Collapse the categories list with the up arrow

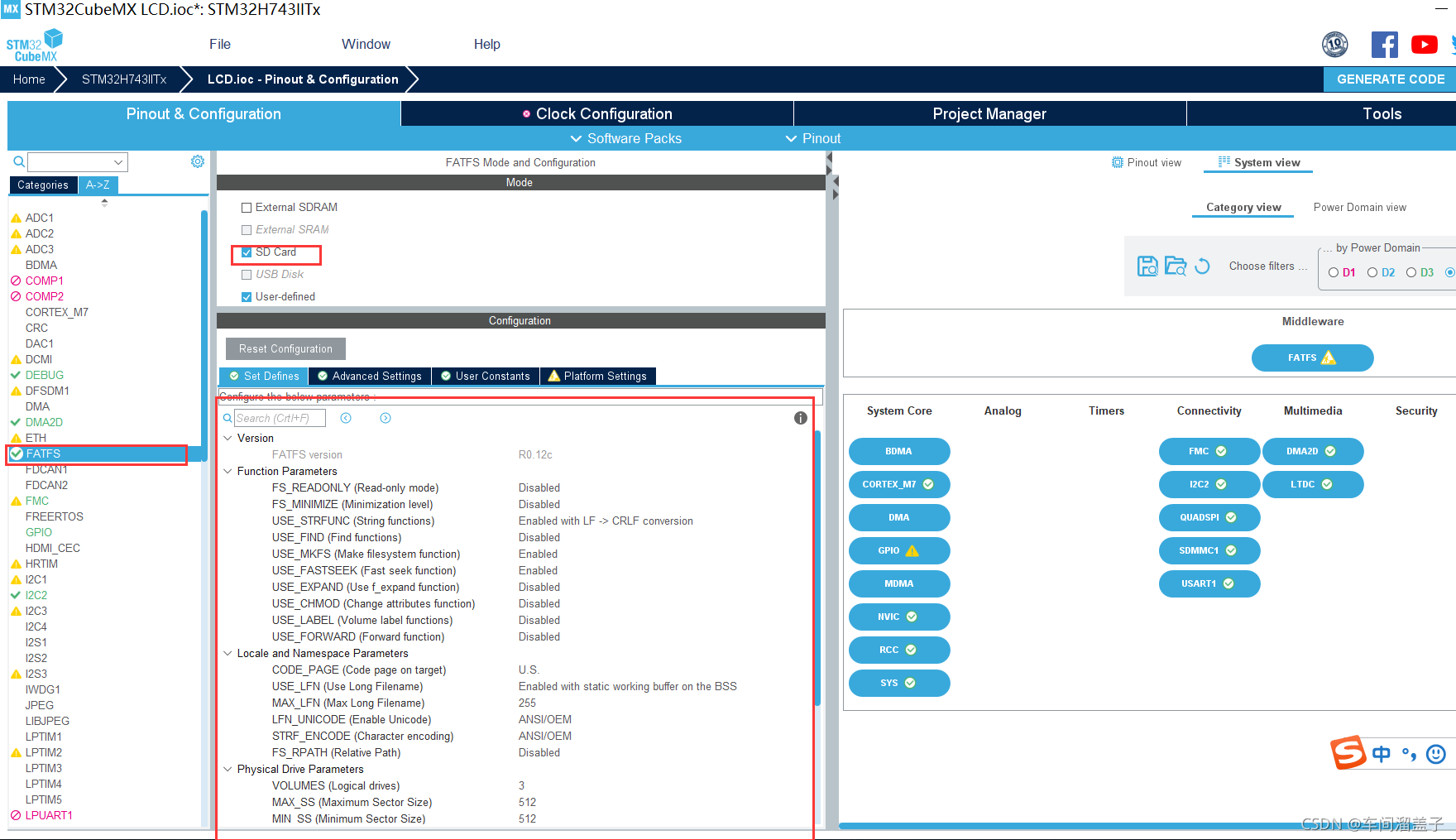[x=104, y=201]
